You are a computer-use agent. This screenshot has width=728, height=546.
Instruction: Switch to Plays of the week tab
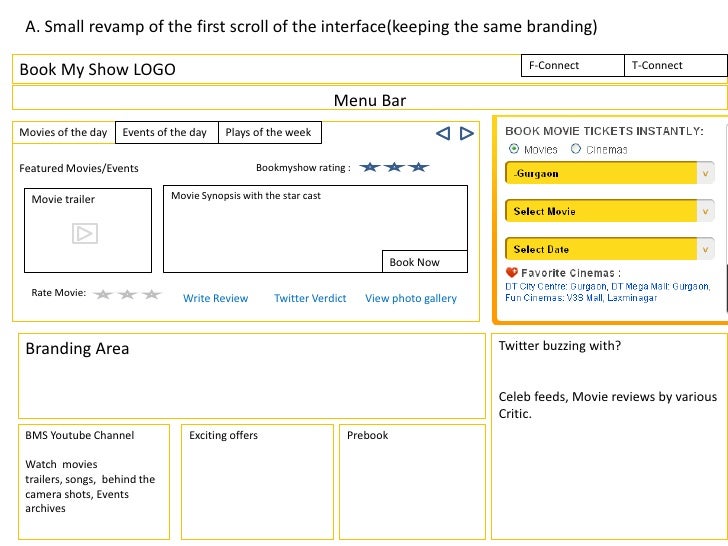pos(270,132)
